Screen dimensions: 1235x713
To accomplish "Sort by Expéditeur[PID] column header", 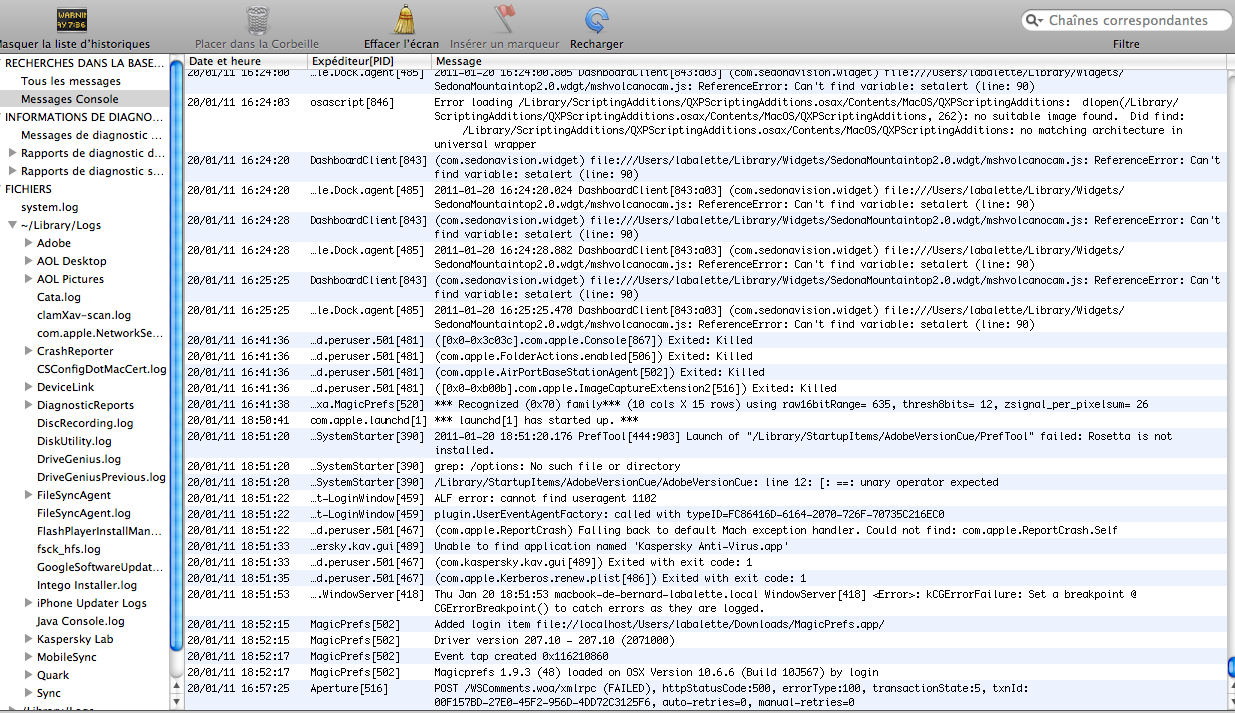I will click(x=368, y=61).
